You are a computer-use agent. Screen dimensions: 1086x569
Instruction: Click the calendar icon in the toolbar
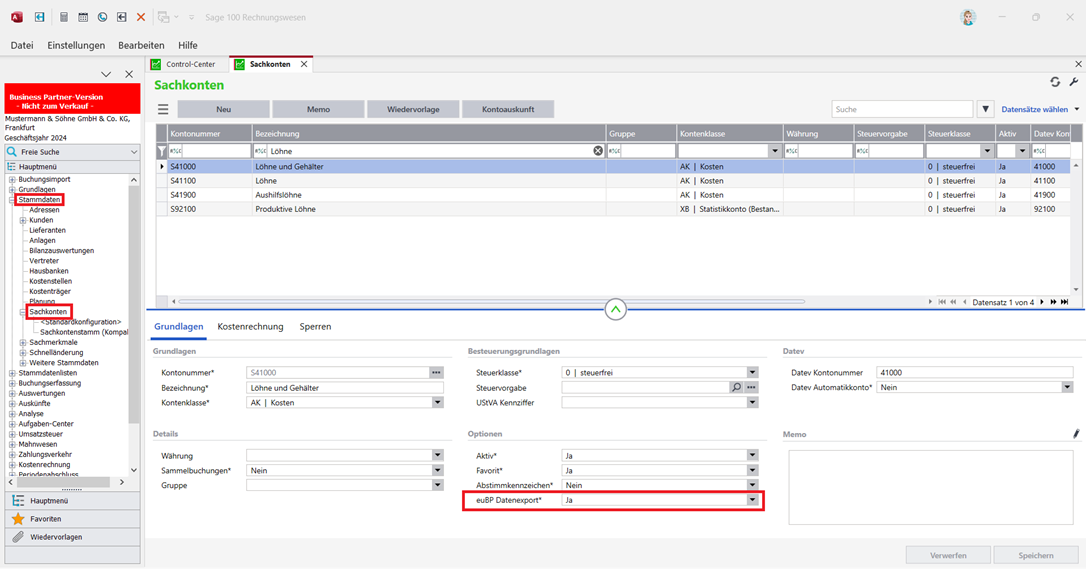83,17
